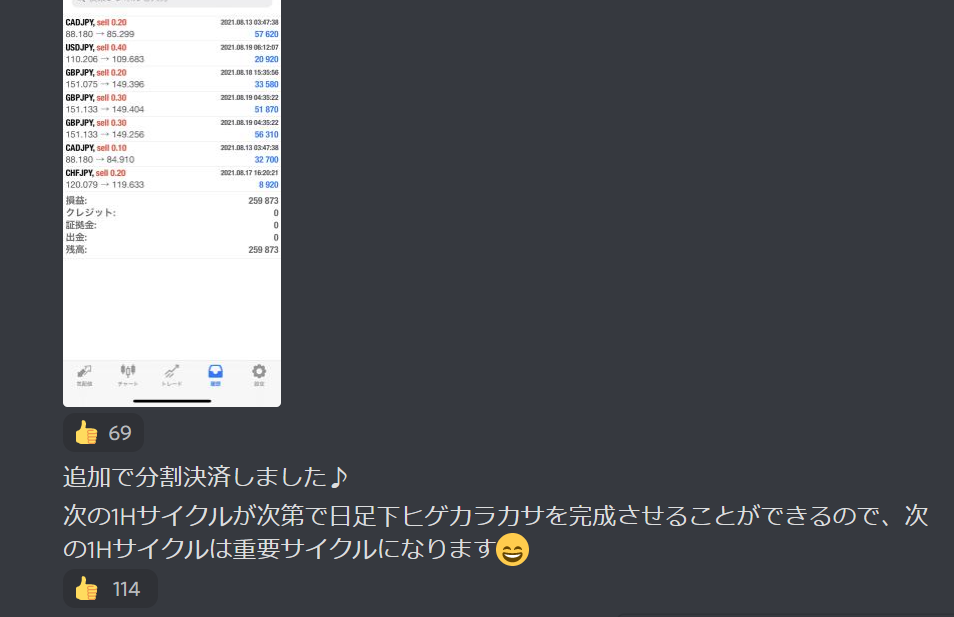Toggle the 114 thumbs-up reaction pill
The width and height of the screenshot is (954, 617).
(110, 588)
